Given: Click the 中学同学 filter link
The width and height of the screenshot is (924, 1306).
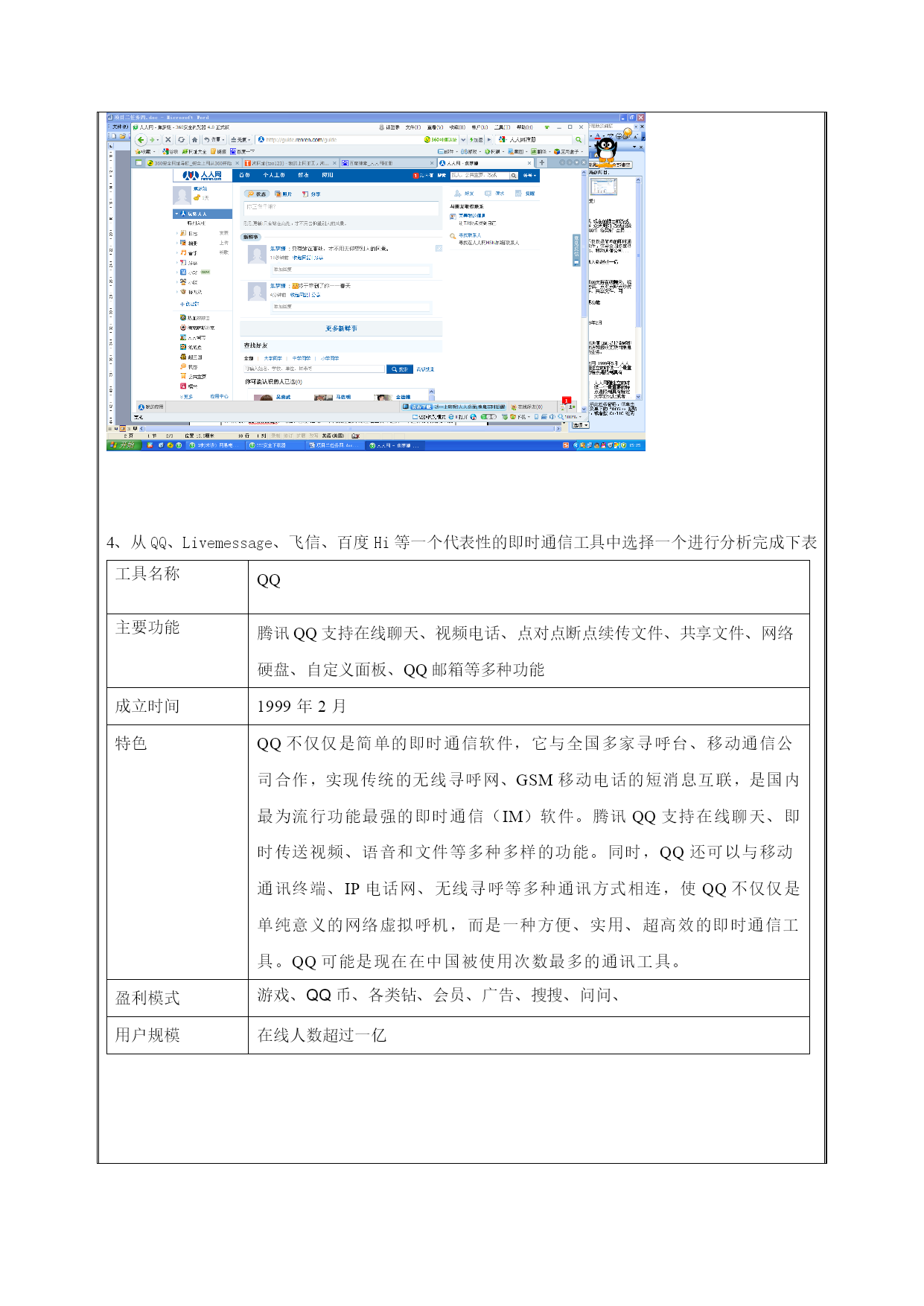Looking at the screenshot, I should 302,358.
